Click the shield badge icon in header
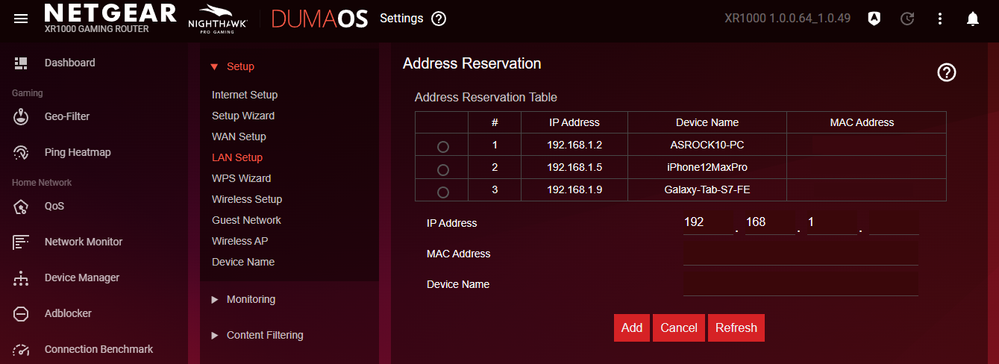Image resolution: width=999 pixels, height=364 pixels. 874,19
